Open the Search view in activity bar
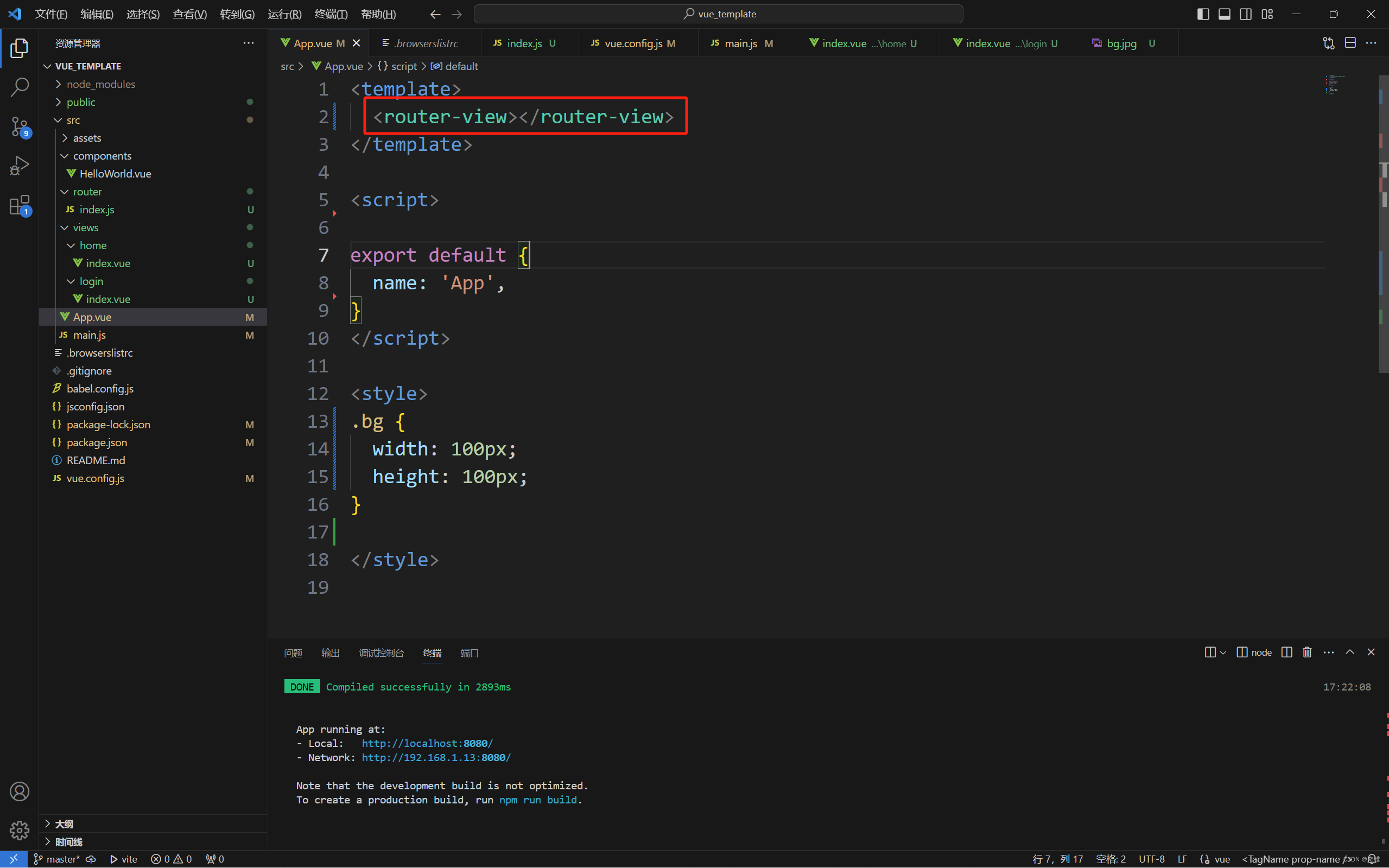Image resolution: width=1389 pixels, height=868 pixels. tap(19, 87)
